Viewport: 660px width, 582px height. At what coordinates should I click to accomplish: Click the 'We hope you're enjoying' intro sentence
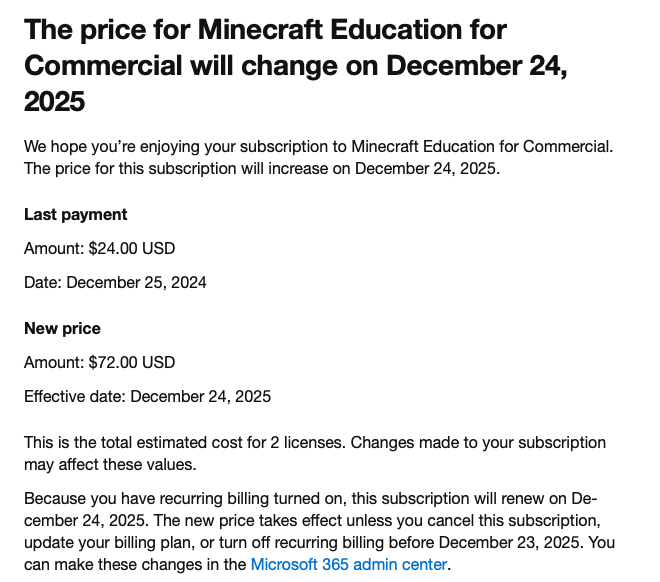click(x=319, y=147)
